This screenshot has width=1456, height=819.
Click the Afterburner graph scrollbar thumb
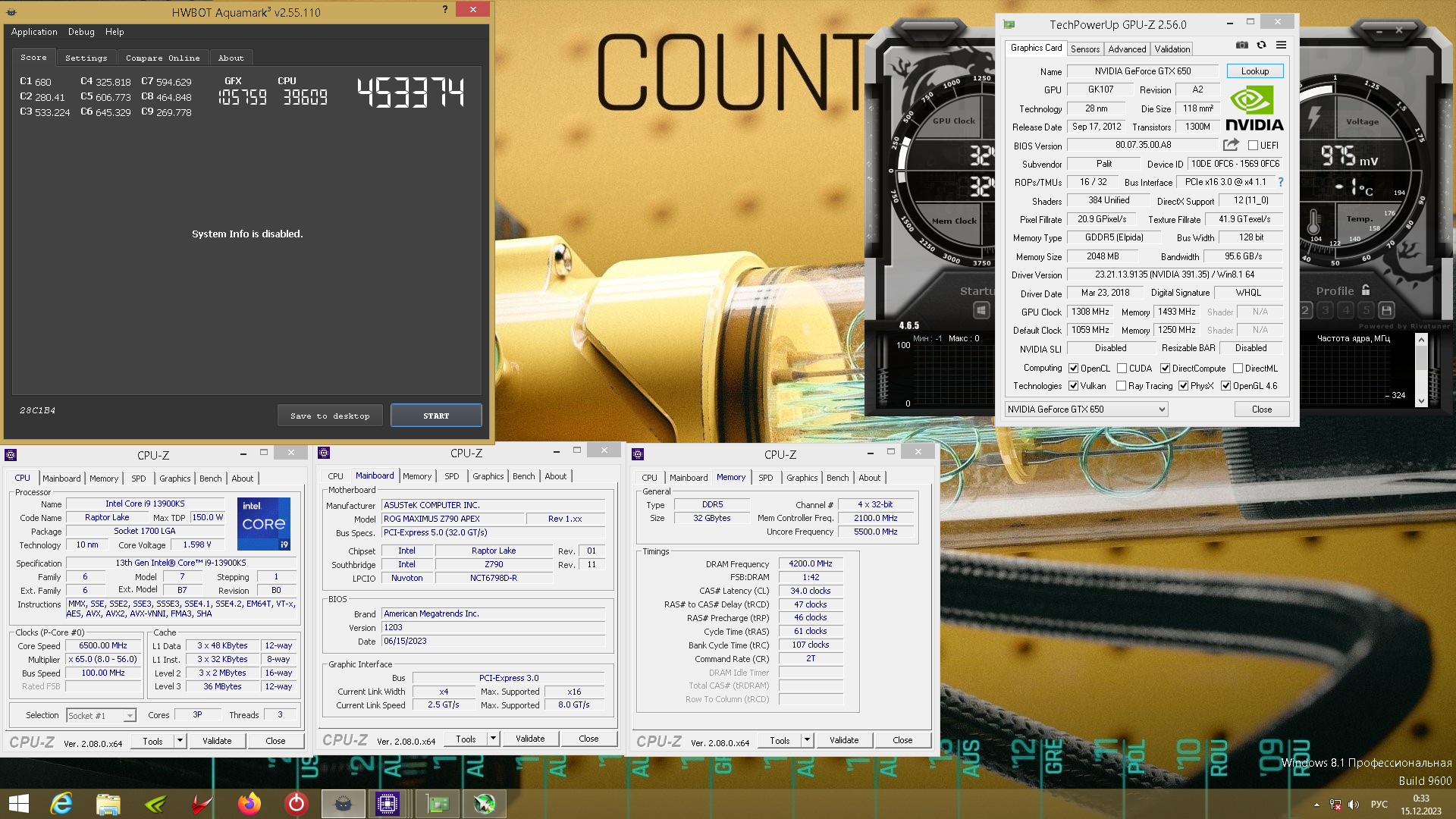pyautogui.click(x=1422, y=359)
